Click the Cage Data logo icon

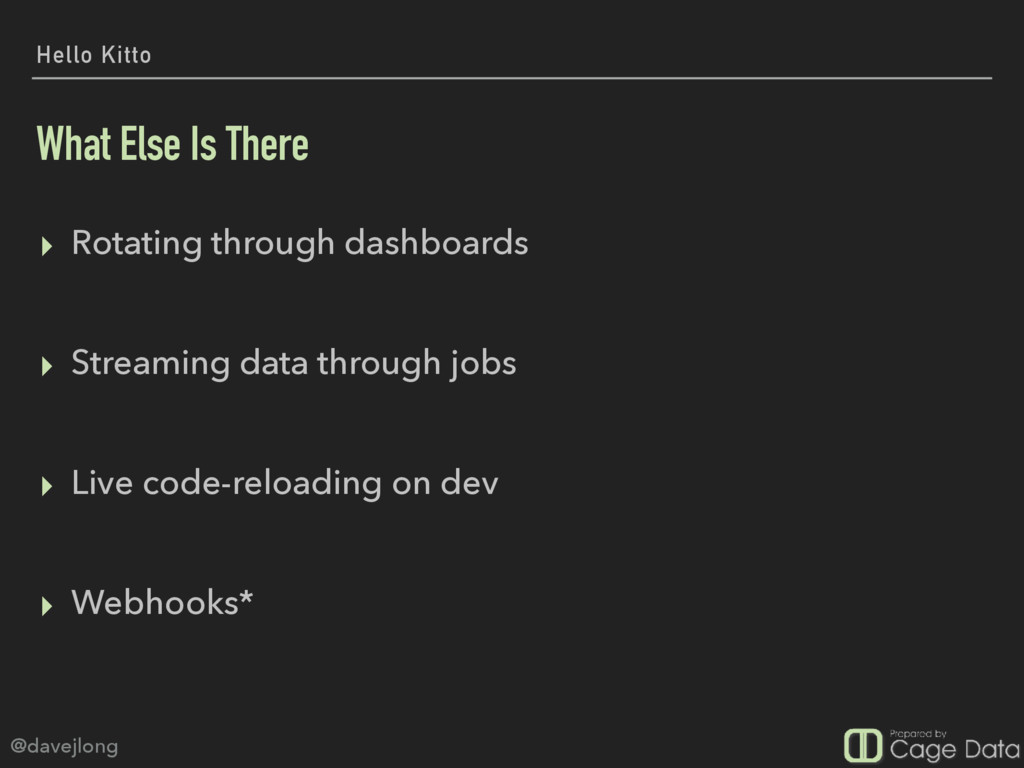(x=863, y=745)
